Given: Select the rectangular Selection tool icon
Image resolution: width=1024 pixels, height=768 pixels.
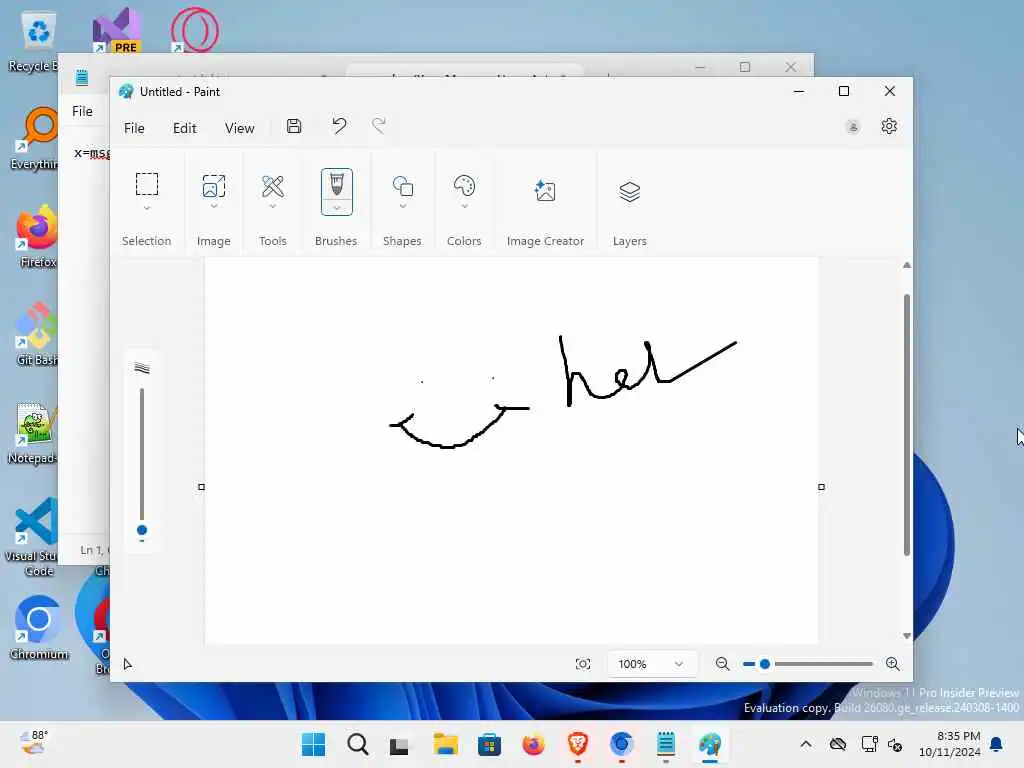Looking at the screenshot, I should pyautogui.click(x=146, y=184).
